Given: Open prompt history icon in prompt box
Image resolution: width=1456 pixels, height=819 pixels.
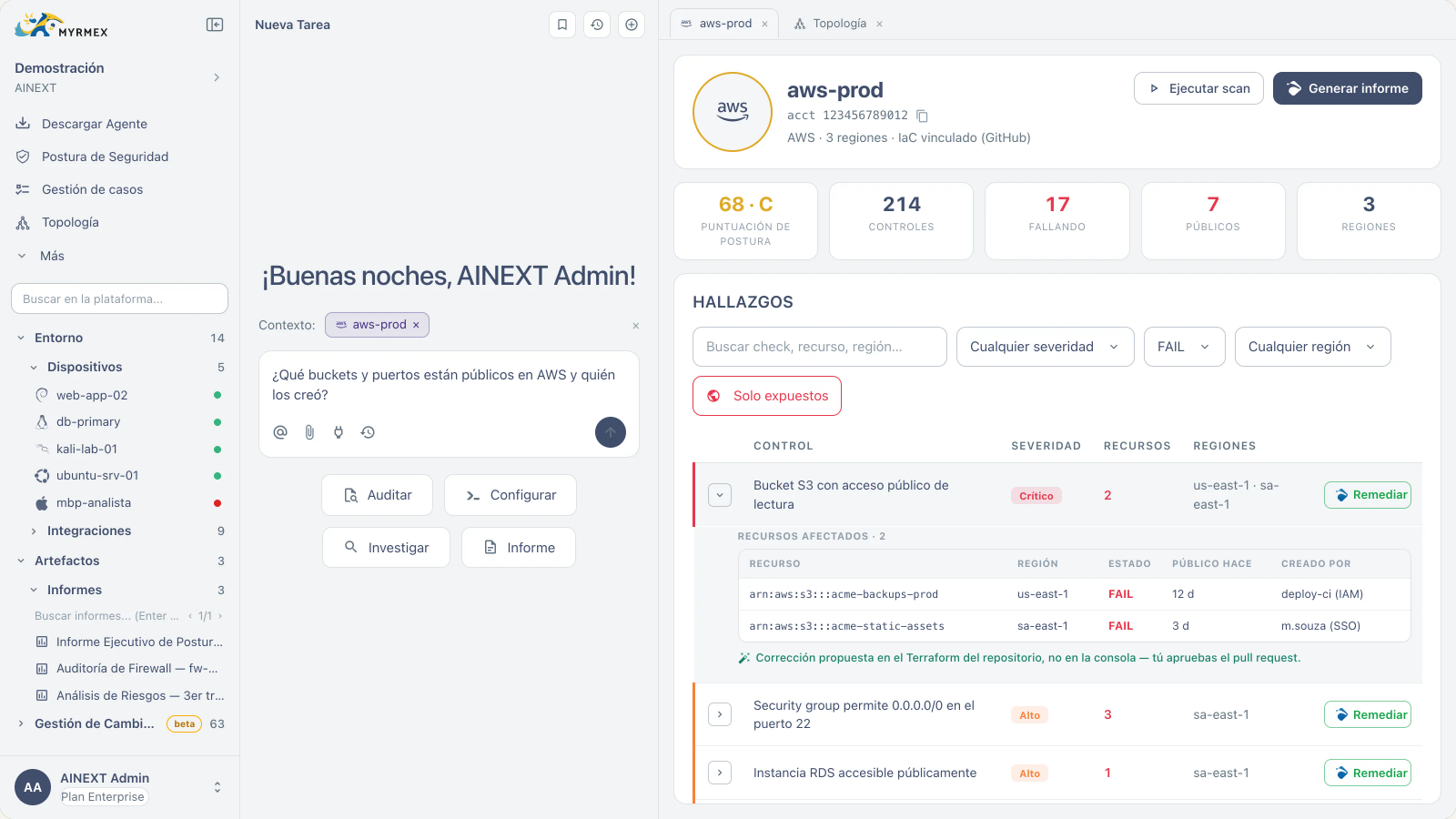Looking at the screenshot, I should 368,432.
